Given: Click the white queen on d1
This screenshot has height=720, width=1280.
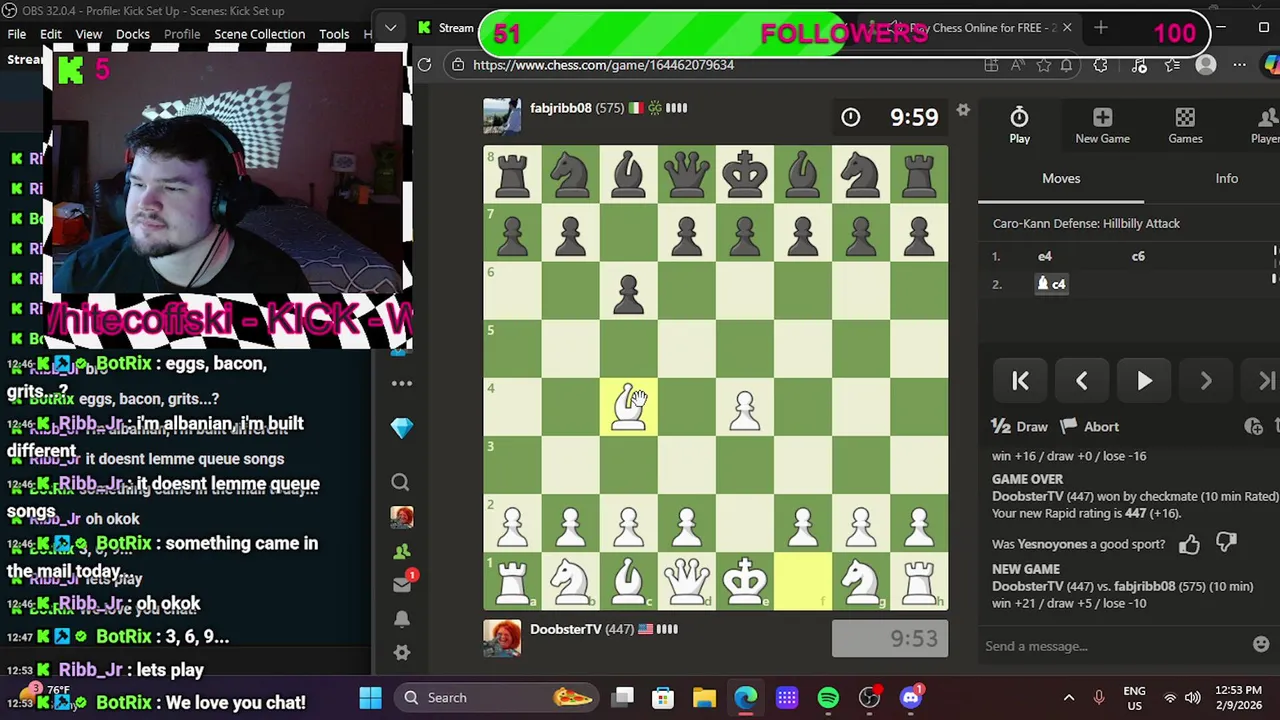Looking at the screenshot, I should point(687,581).
